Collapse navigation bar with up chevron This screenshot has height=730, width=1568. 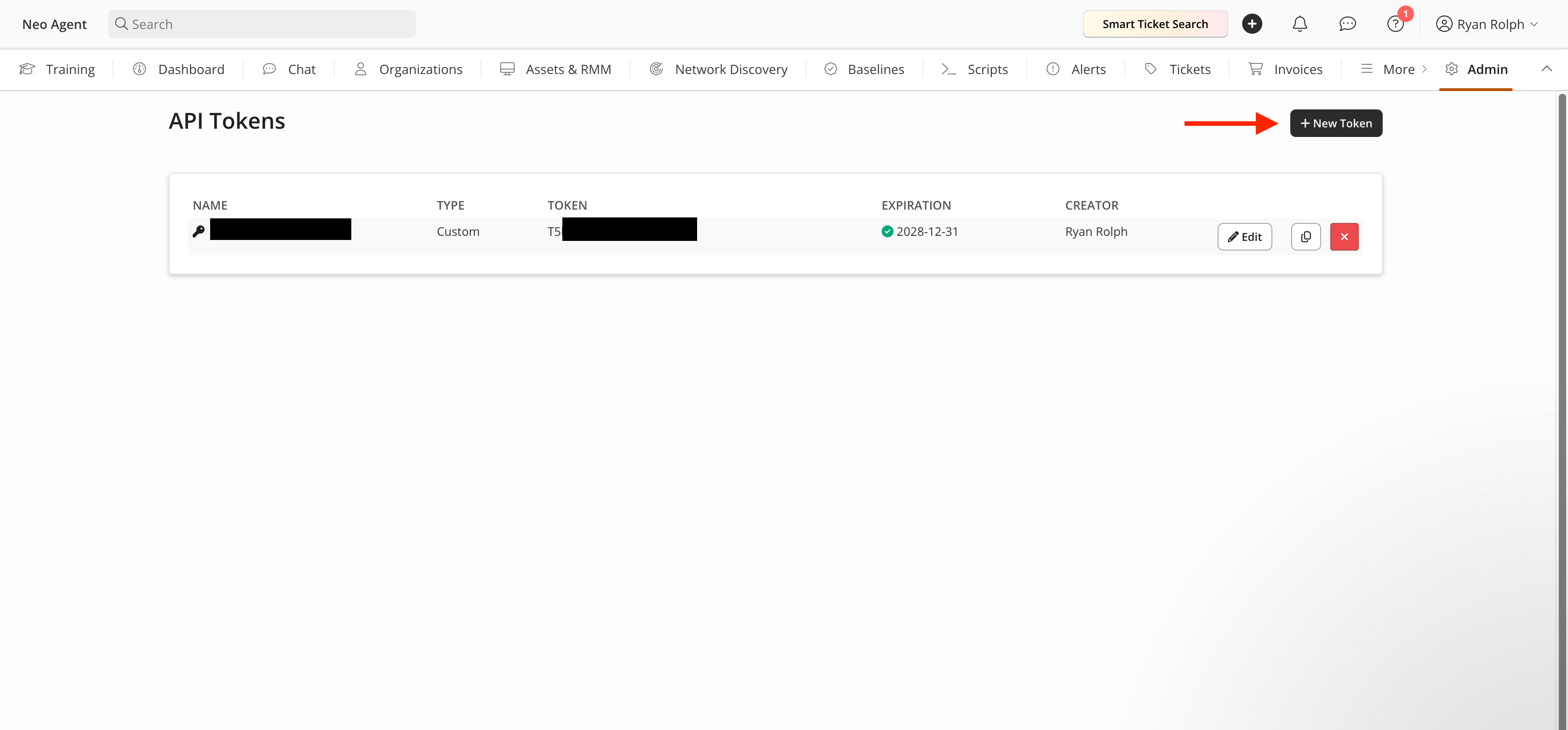[x=1546, y=69]
